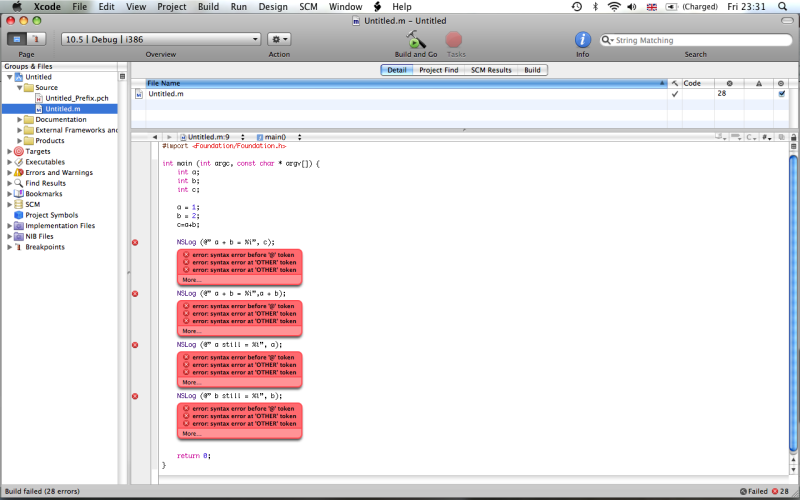This screenshot has width=800, height=500.
Task: Click More... in first error bubble
Action: coord(191,280)
